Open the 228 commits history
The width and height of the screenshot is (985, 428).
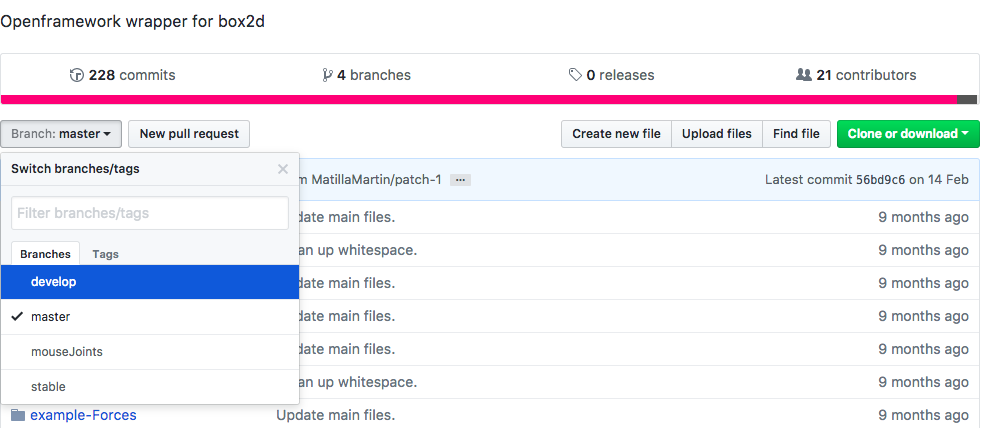point(122,75)
